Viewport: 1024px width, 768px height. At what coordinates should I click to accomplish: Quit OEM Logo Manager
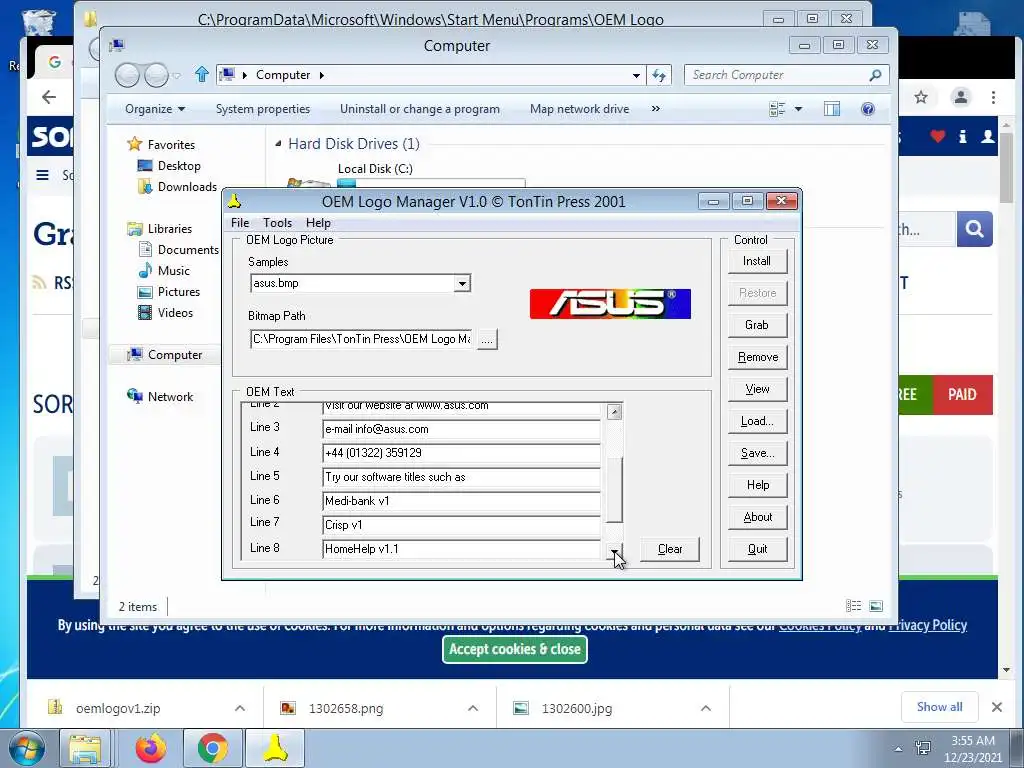757,549
